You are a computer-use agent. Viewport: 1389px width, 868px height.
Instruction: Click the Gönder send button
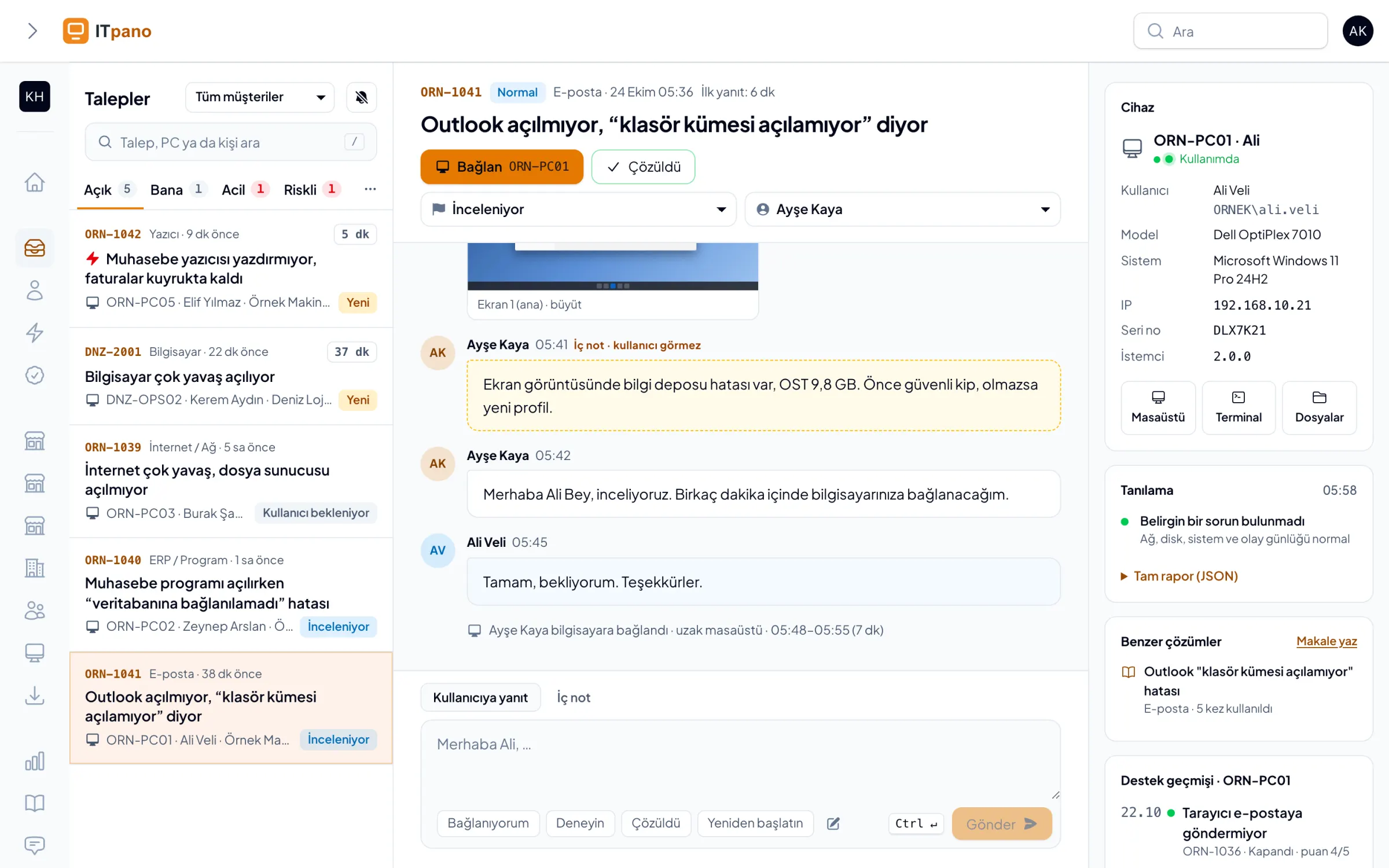pos(1001,824)
